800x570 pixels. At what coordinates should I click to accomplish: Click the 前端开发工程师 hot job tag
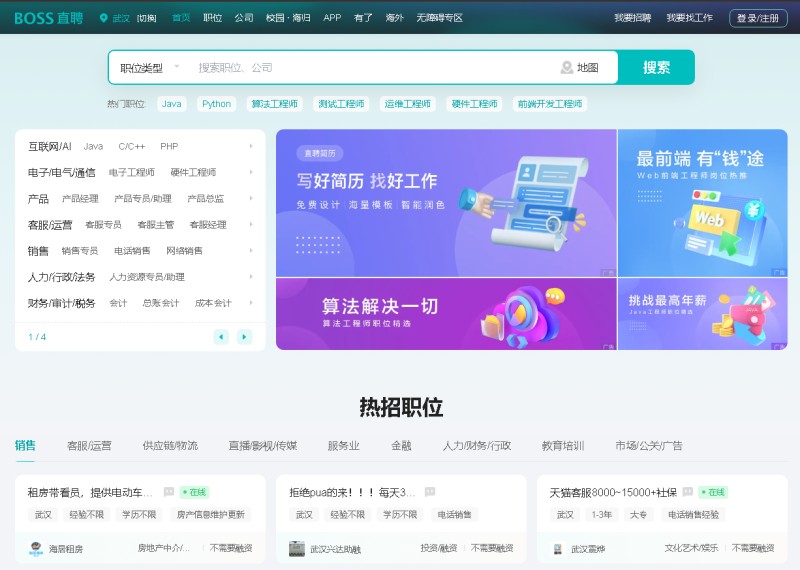549,104
